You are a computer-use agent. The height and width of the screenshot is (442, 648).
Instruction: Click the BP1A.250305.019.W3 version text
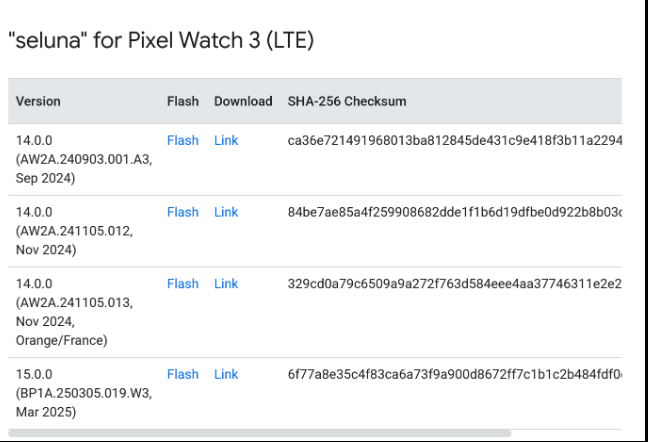click(x=84, y=393)
